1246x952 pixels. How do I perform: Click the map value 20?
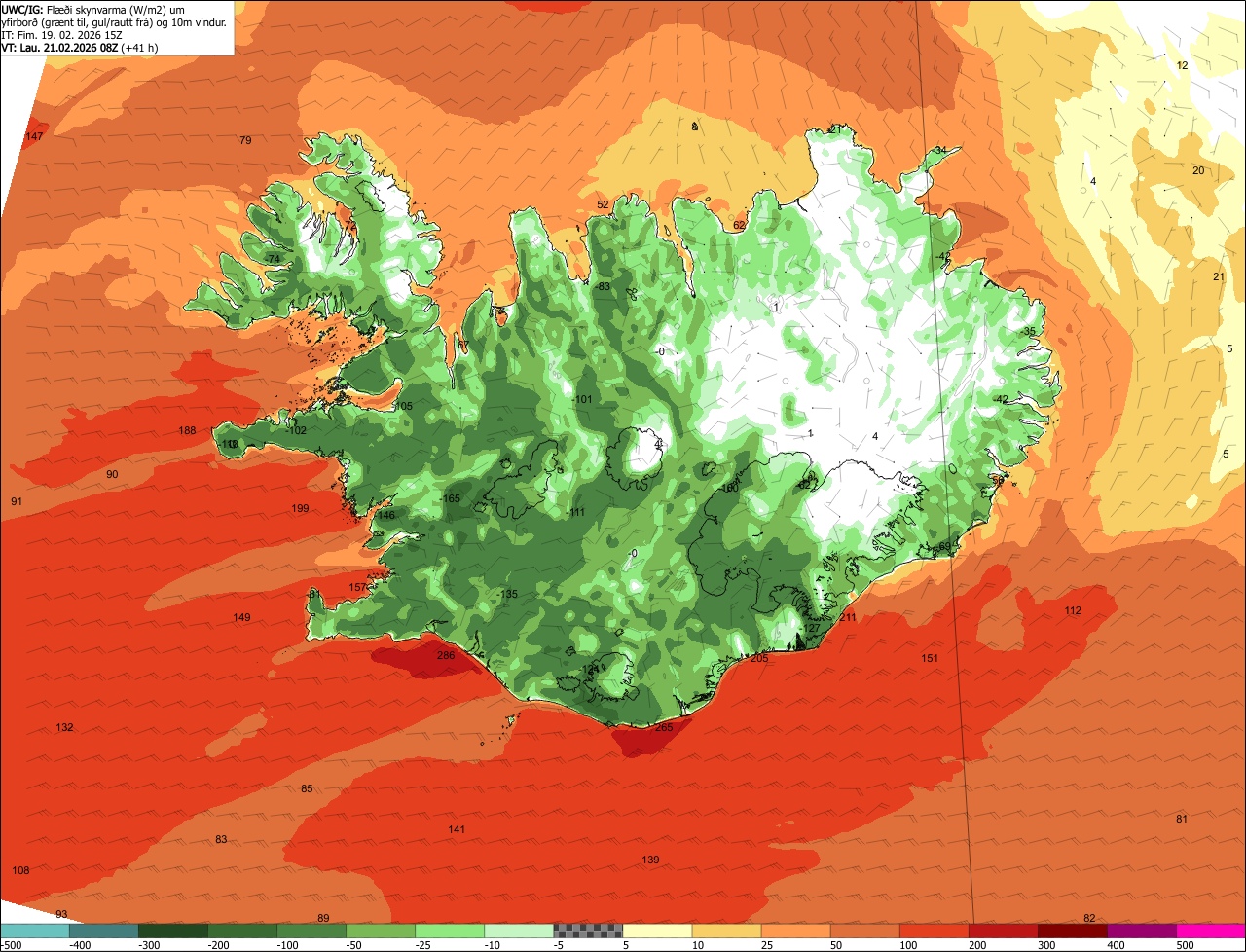pyautogui.click(x=1198, y=170)
